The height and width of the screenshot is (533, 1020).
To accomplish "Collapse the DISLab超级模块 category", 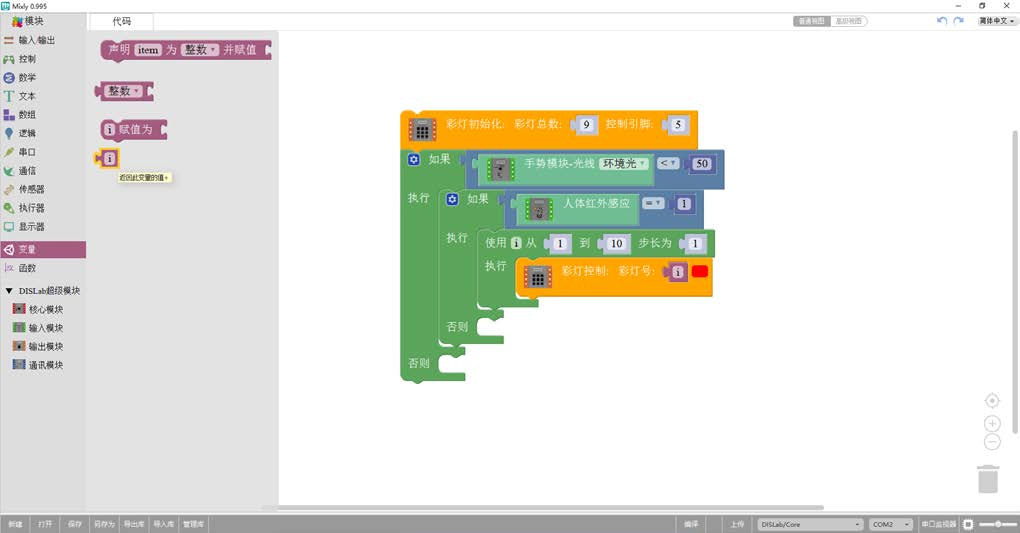I will [9, 291].
